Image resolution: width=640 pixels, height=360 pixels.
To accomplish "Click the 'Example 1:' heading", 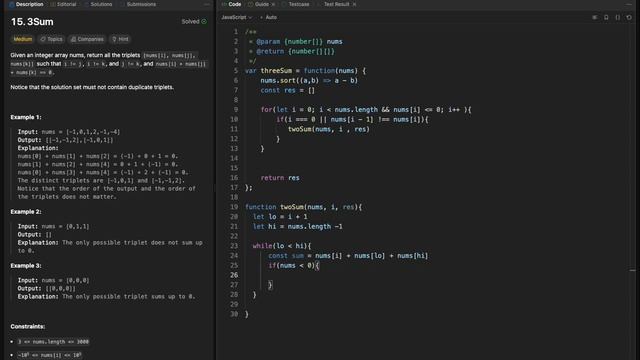I will click(26, 117).
